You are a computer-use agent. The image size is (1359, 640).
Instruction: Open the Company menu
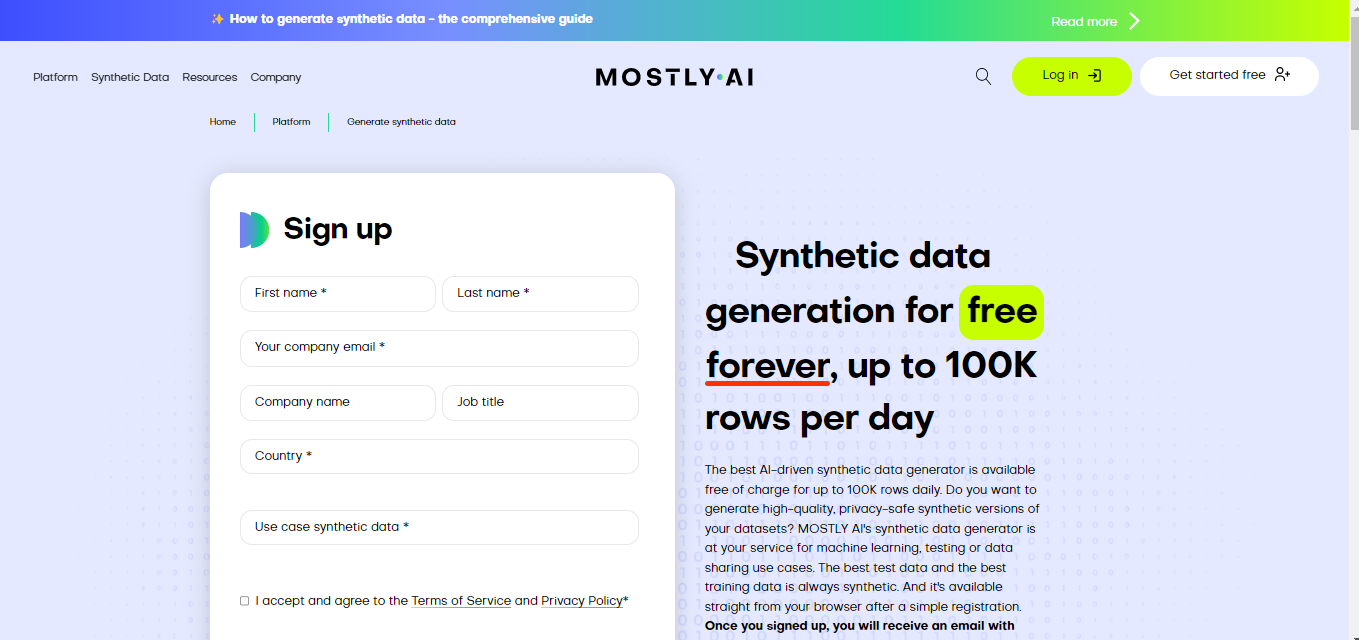tap(276, 77)
